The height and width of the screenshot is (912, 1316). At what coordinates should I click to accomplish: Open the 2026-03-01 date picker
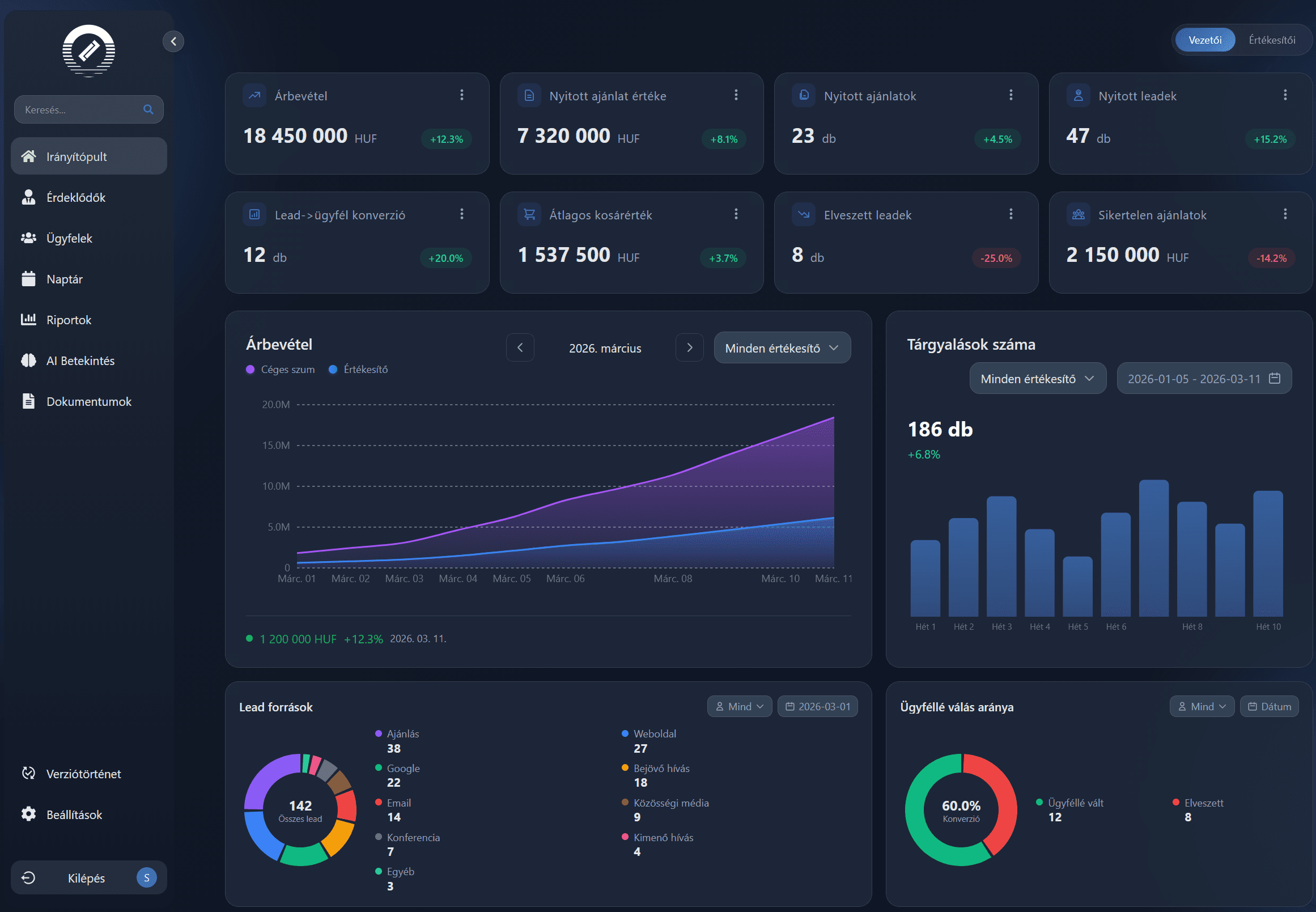coord(817,706)
